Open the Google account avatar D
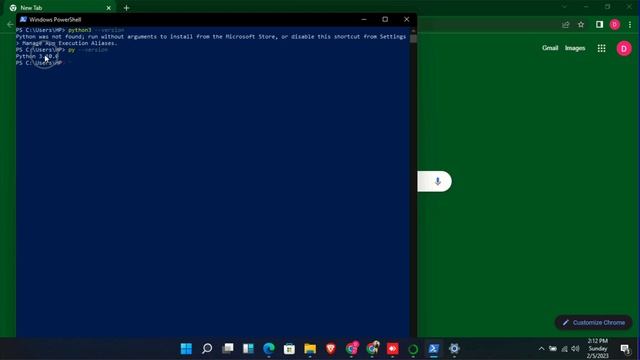This screenshot has width=640, height=360. click(624, 49)
